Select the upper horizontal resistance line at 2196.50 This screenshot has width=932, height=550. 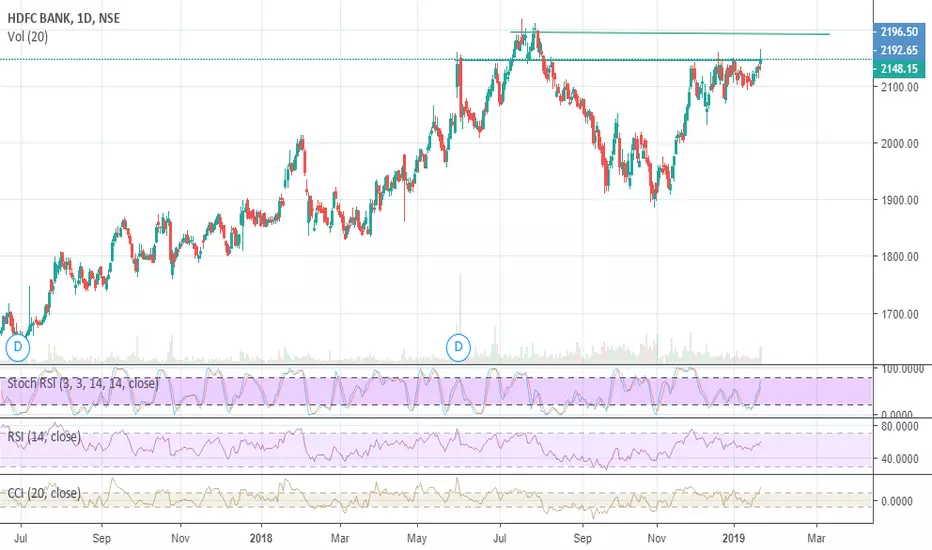tap(670, 33)
